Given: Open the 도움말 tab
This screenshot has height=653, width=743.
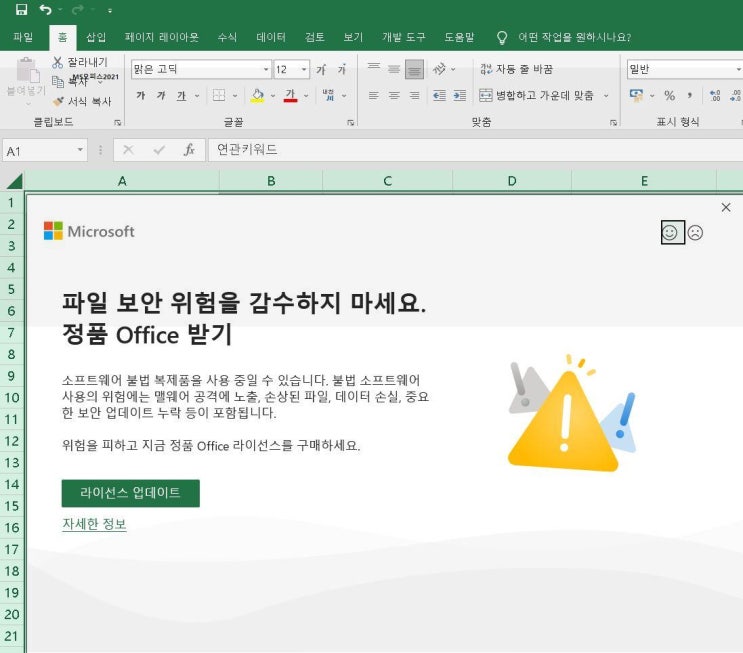Looking at the screenshot, I should 459,37.
